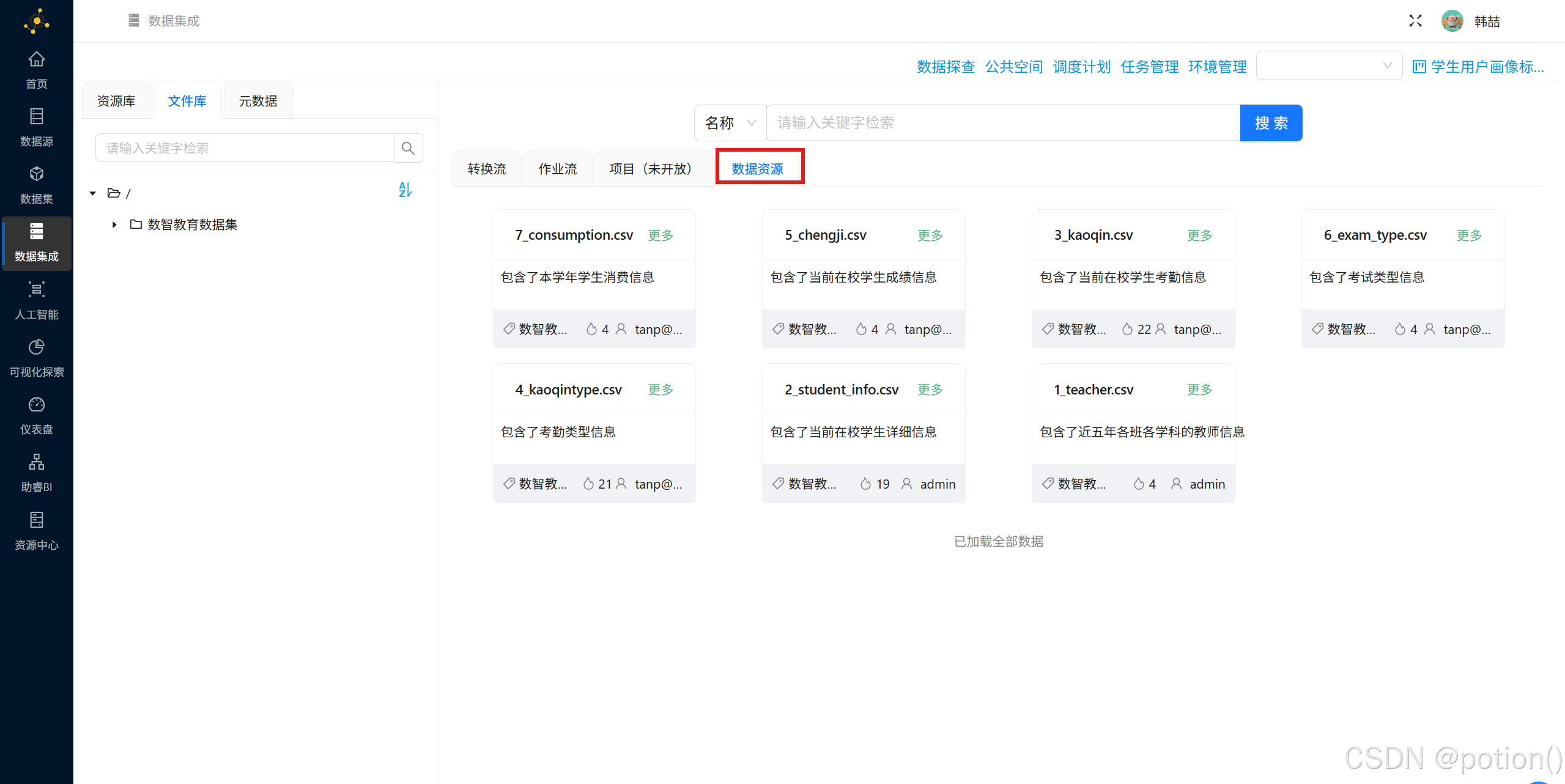1565x784 pixels.
Task: Switch to the 元数据 tab
Action: [258, 101]
